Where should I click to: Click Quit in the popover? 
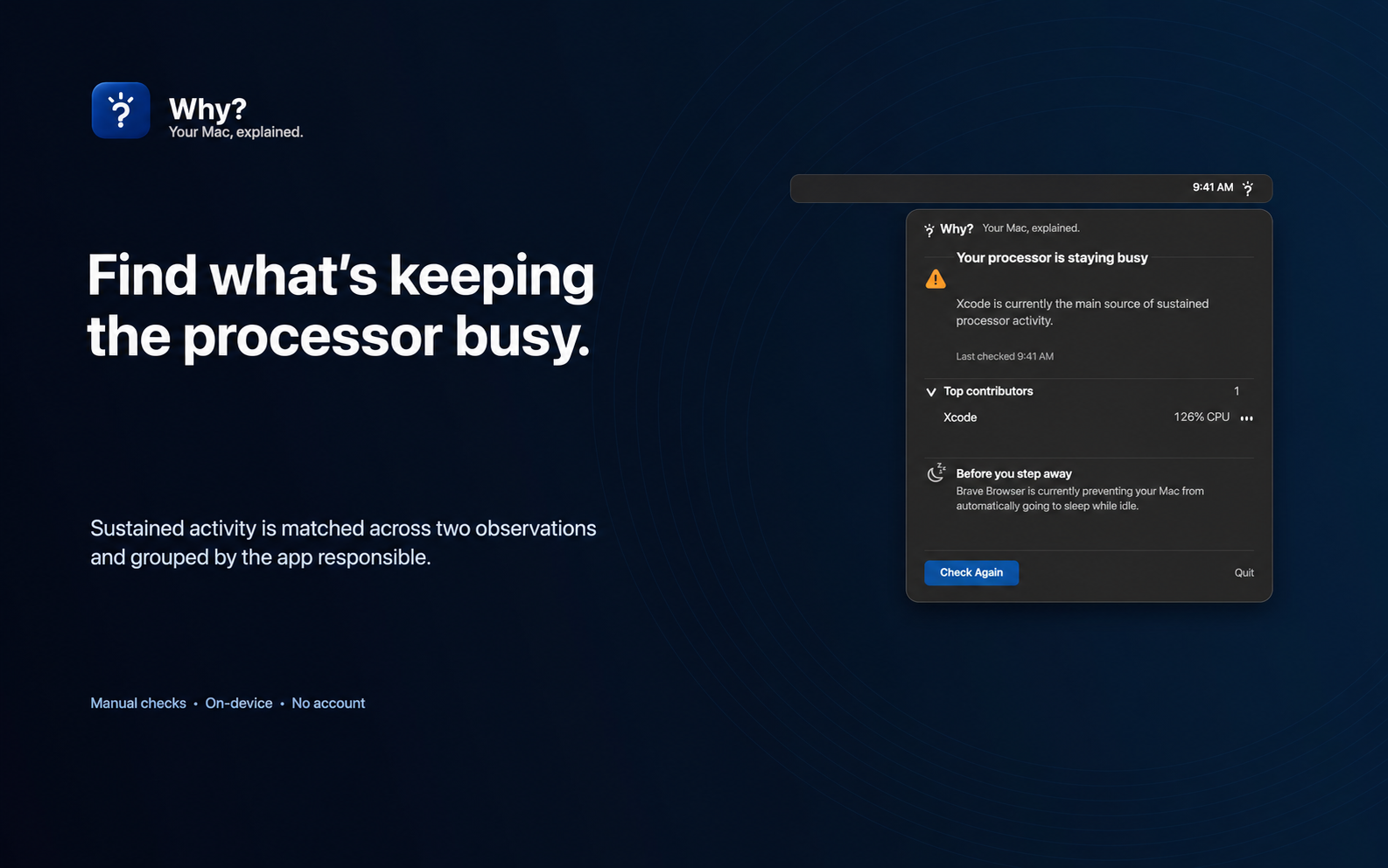1244,573
